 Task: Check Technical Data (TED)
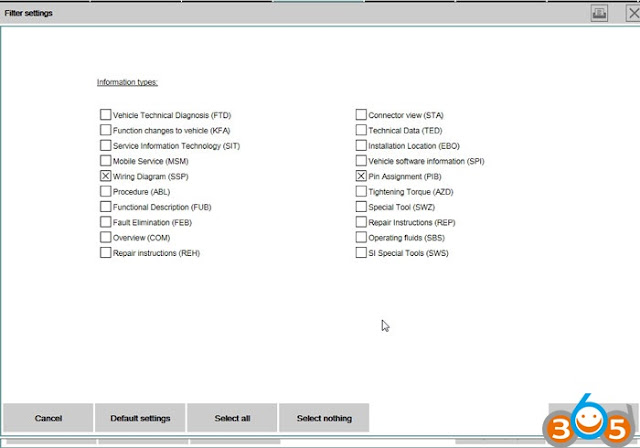(361, 130)
